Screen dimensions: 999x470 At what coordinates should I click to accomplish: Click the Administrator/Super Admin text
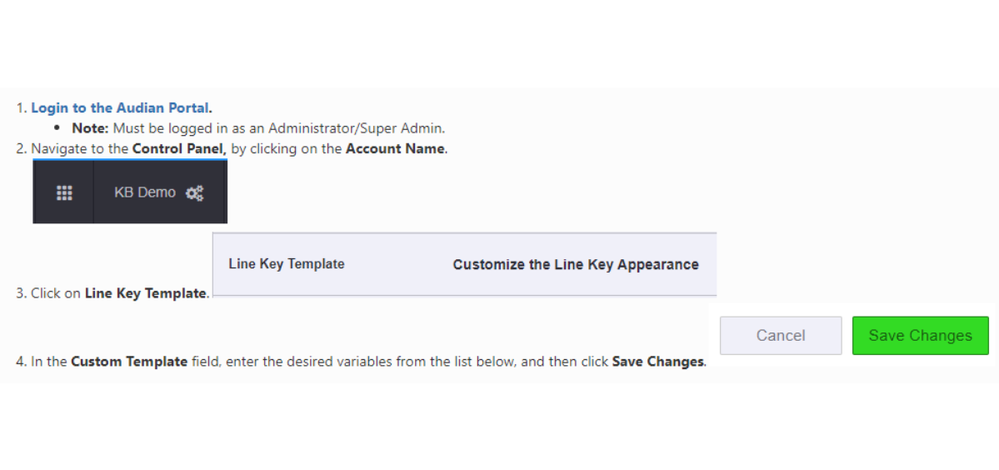(355, 128)
